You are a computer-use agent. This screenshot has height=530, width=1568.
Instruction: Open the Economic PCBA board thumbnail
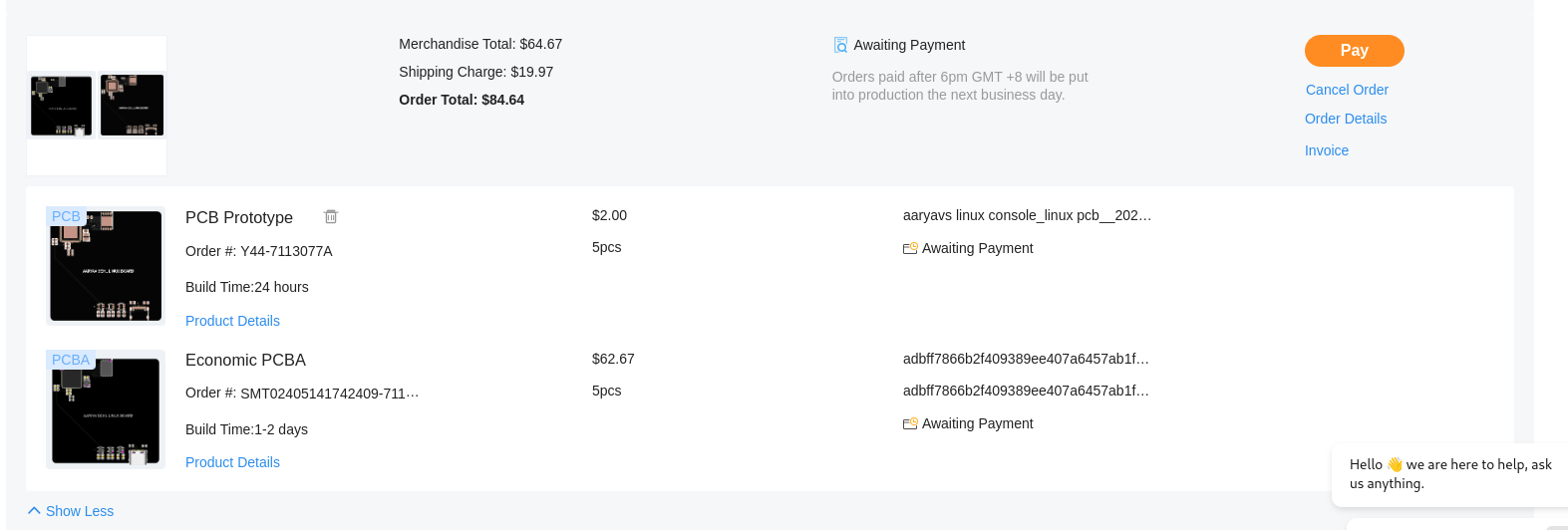(106, 409)
